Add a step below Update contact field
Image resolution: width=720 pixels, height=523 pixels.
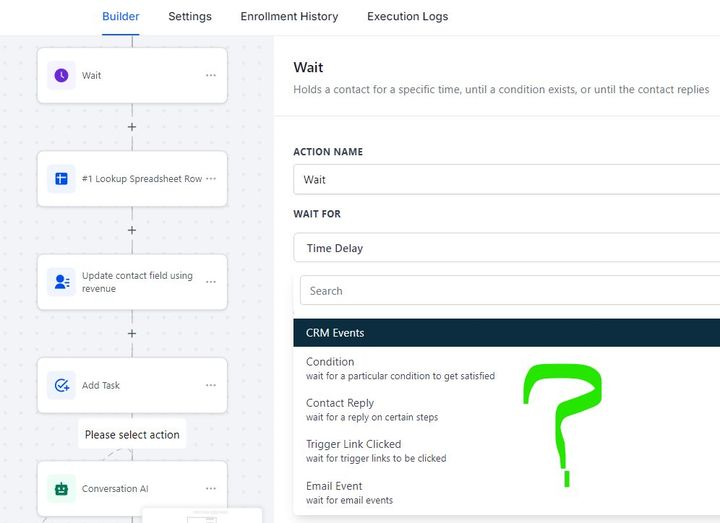[x=132, y=333]
